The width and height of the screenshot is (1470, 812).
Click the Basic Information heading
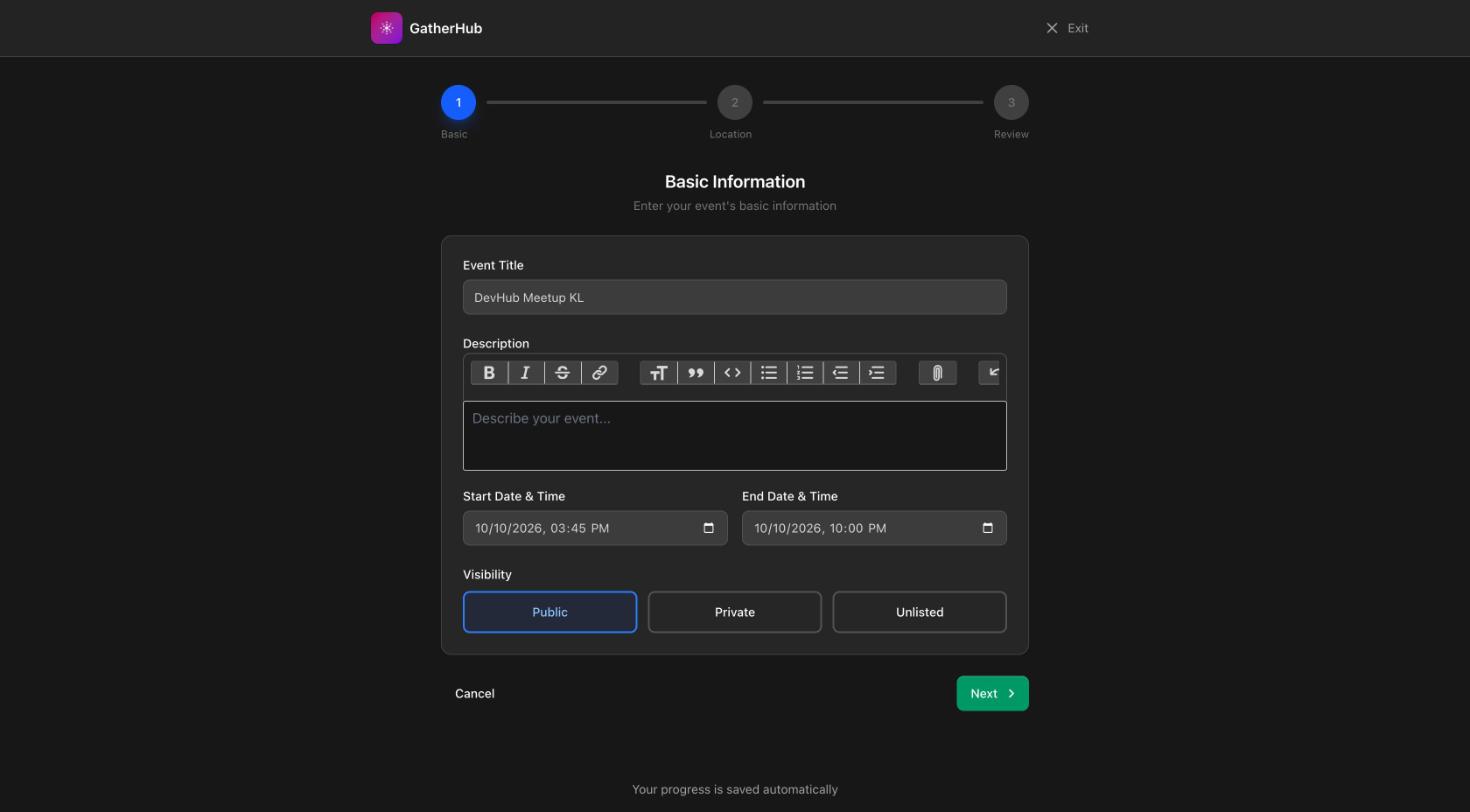pyautogui.click(x=735, y=182)
